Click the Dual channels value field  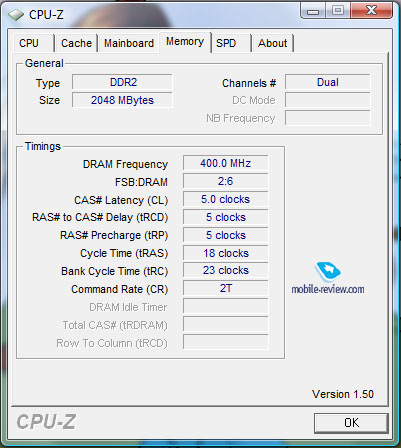click(x=328, y=82)
